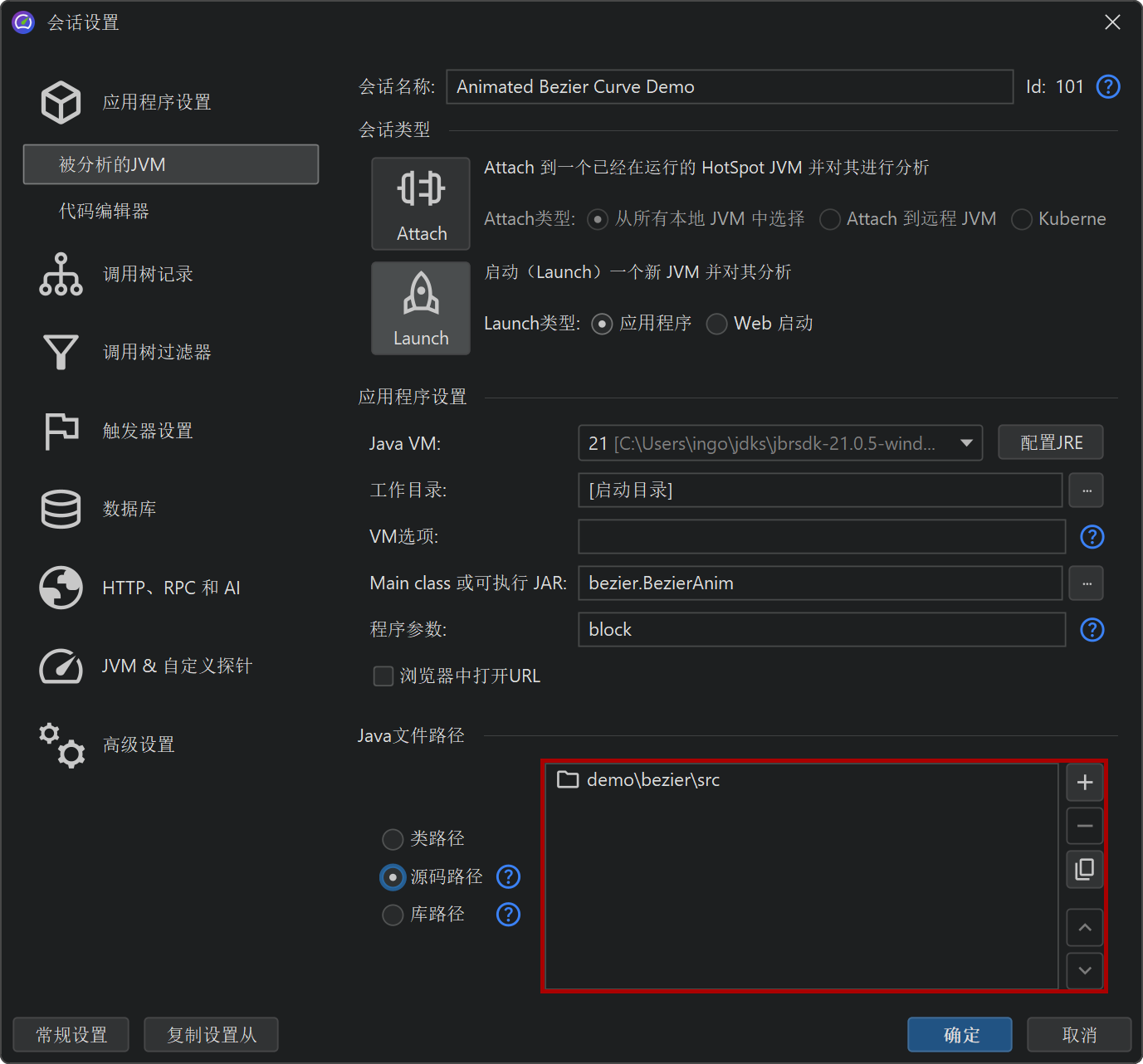Browse for Main class with ellipsis button
Image resolution: width=1143 pixels, height=1064 pixels.
click(x=1086, y=583)
